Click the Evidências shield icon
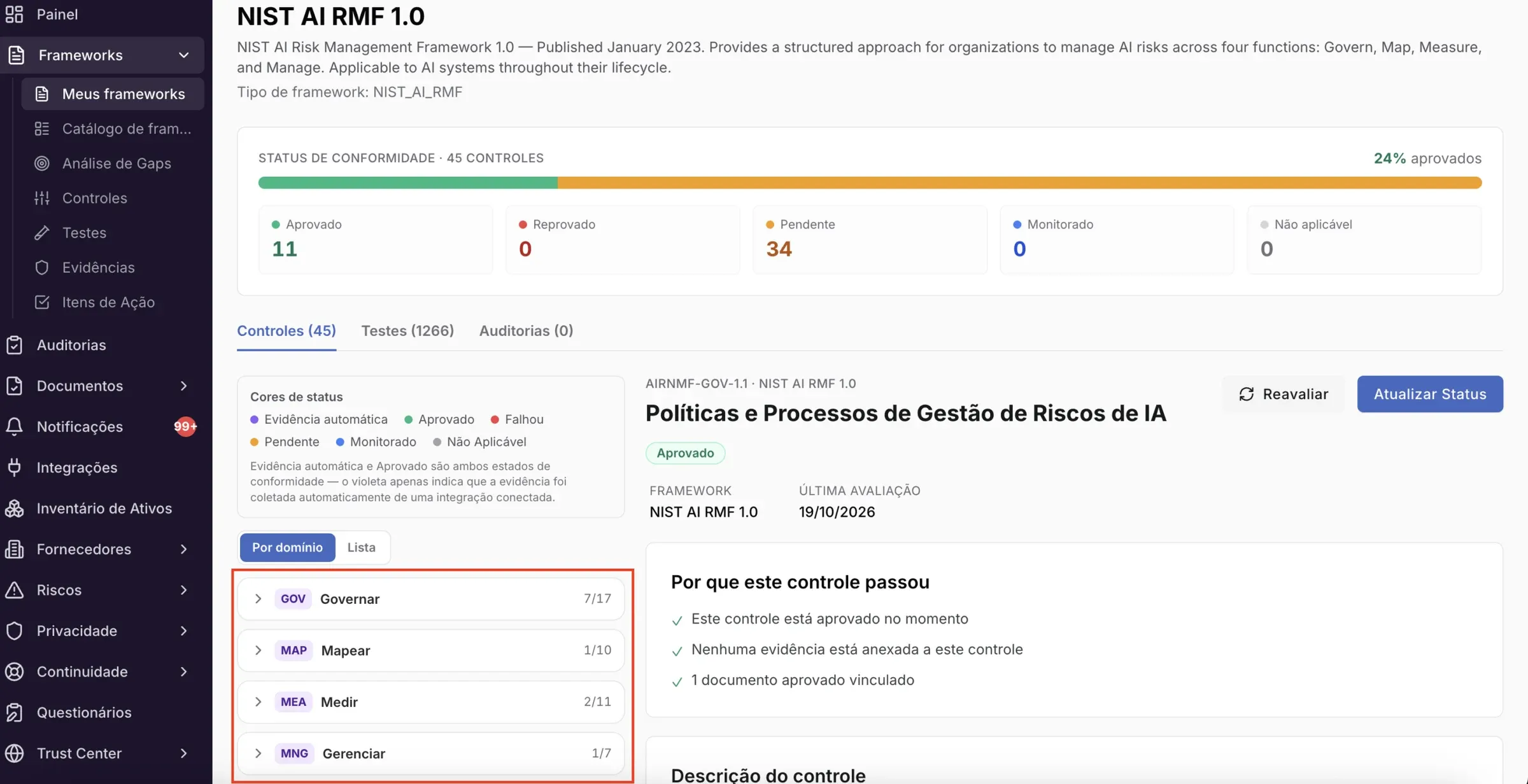Viewport: 1528px width, 784px height. pos(42,267)
